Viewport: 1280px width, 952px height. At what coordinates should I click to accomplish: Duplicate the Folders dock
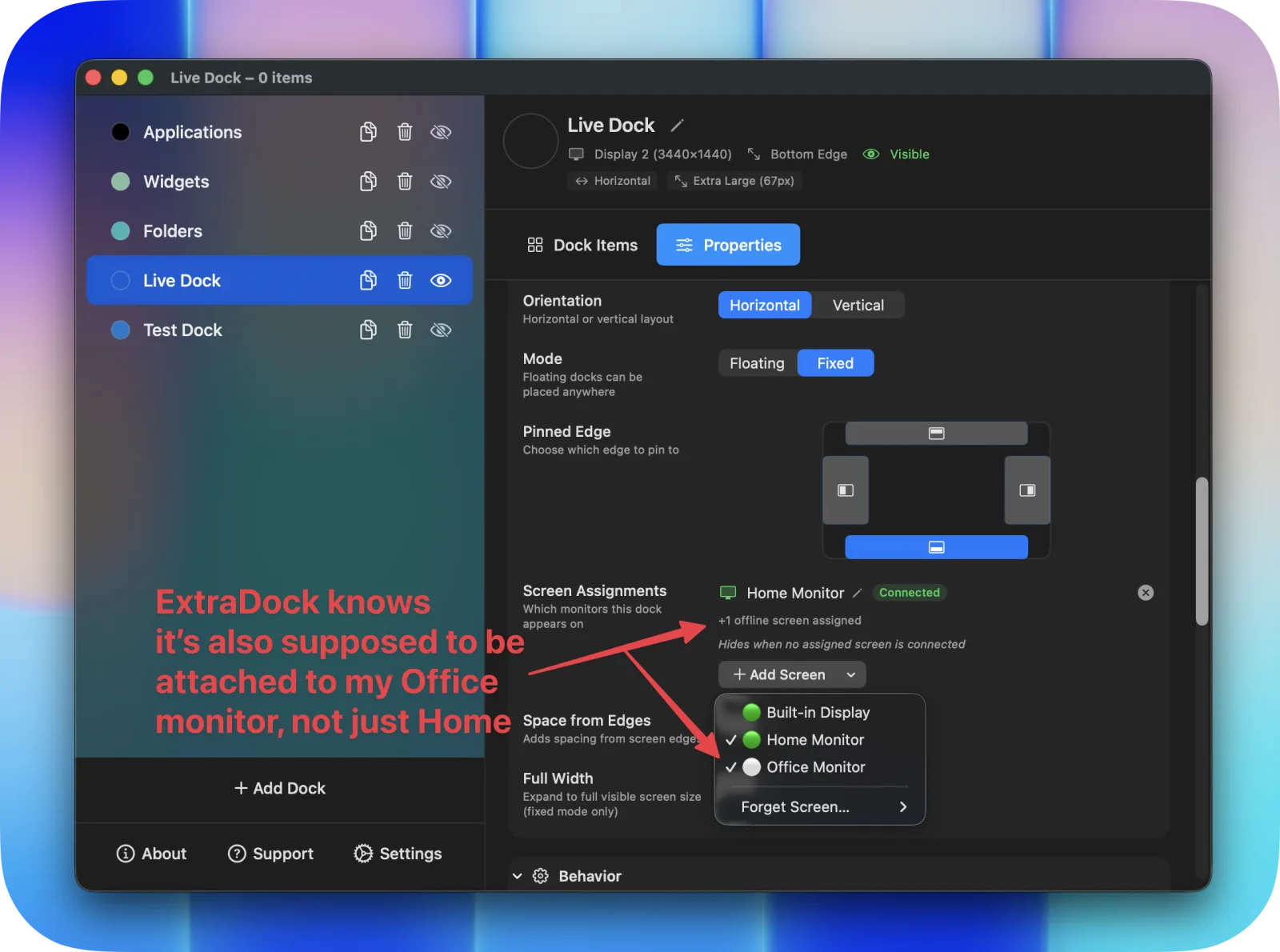click(x=368, y=231)
